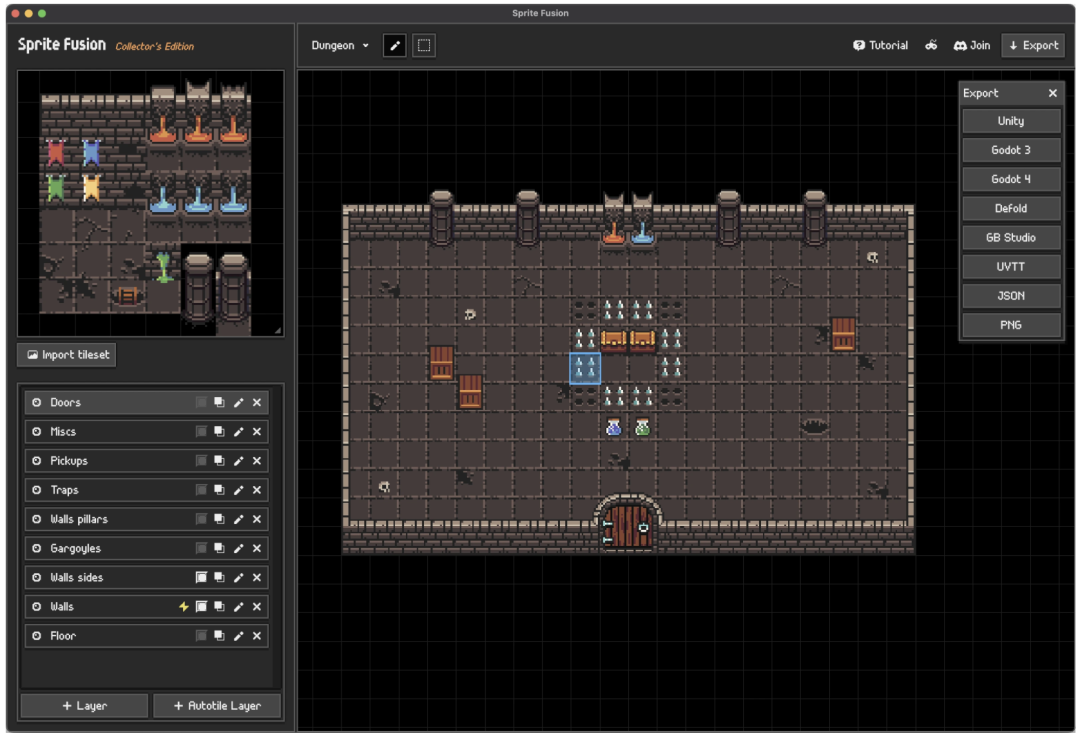Click Import tileset button
The width and height of the screenshot is (1080, 740).
(68, 355)
